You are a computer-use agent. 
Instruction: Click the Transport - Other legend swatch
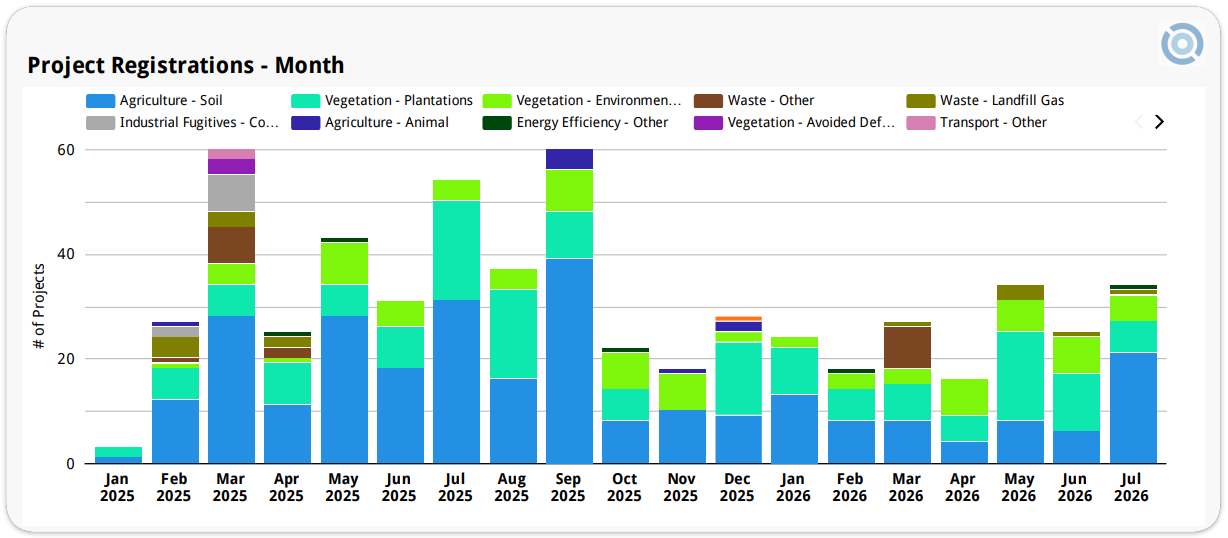(921, 123)
